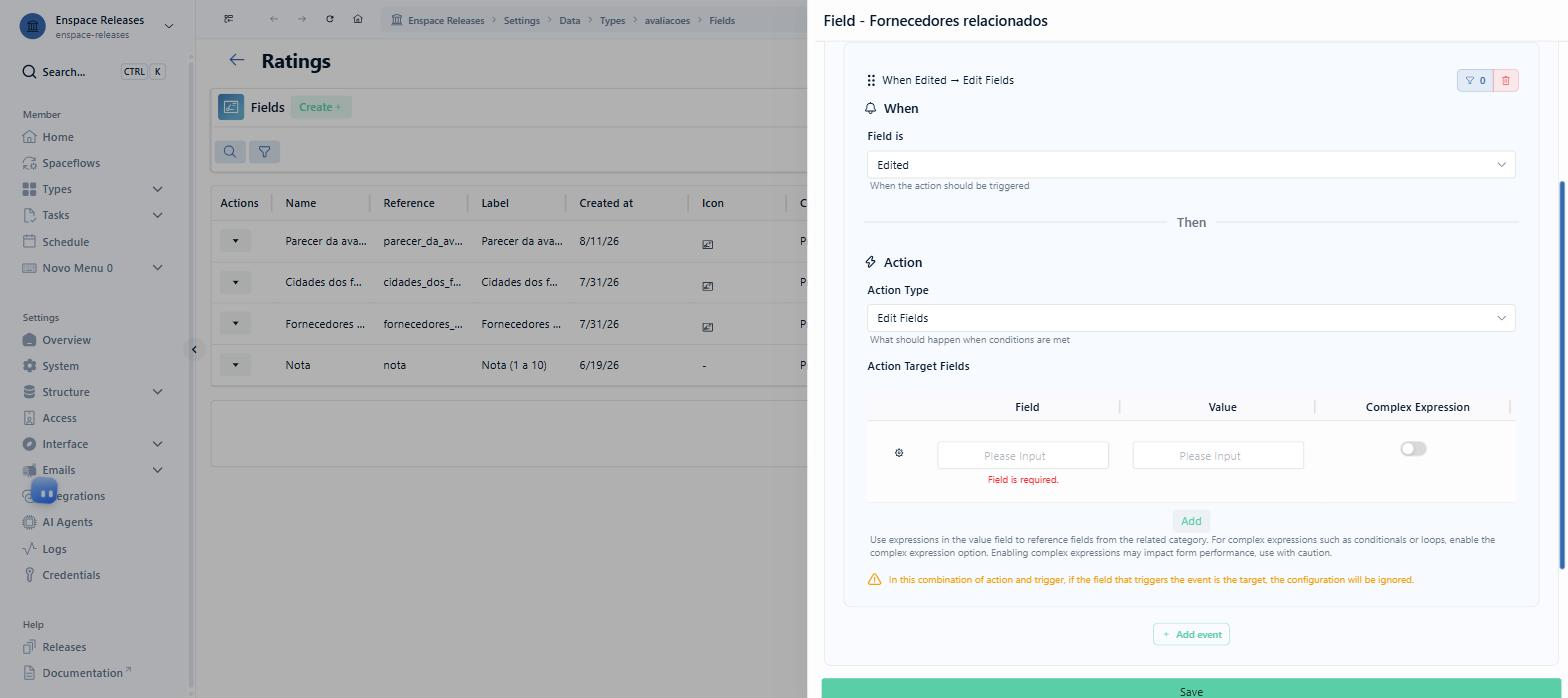Image resolution: width=1568 pixels, height=698 pixels.
Task: Open AI Agents in the sidebar
Action: 67,522
